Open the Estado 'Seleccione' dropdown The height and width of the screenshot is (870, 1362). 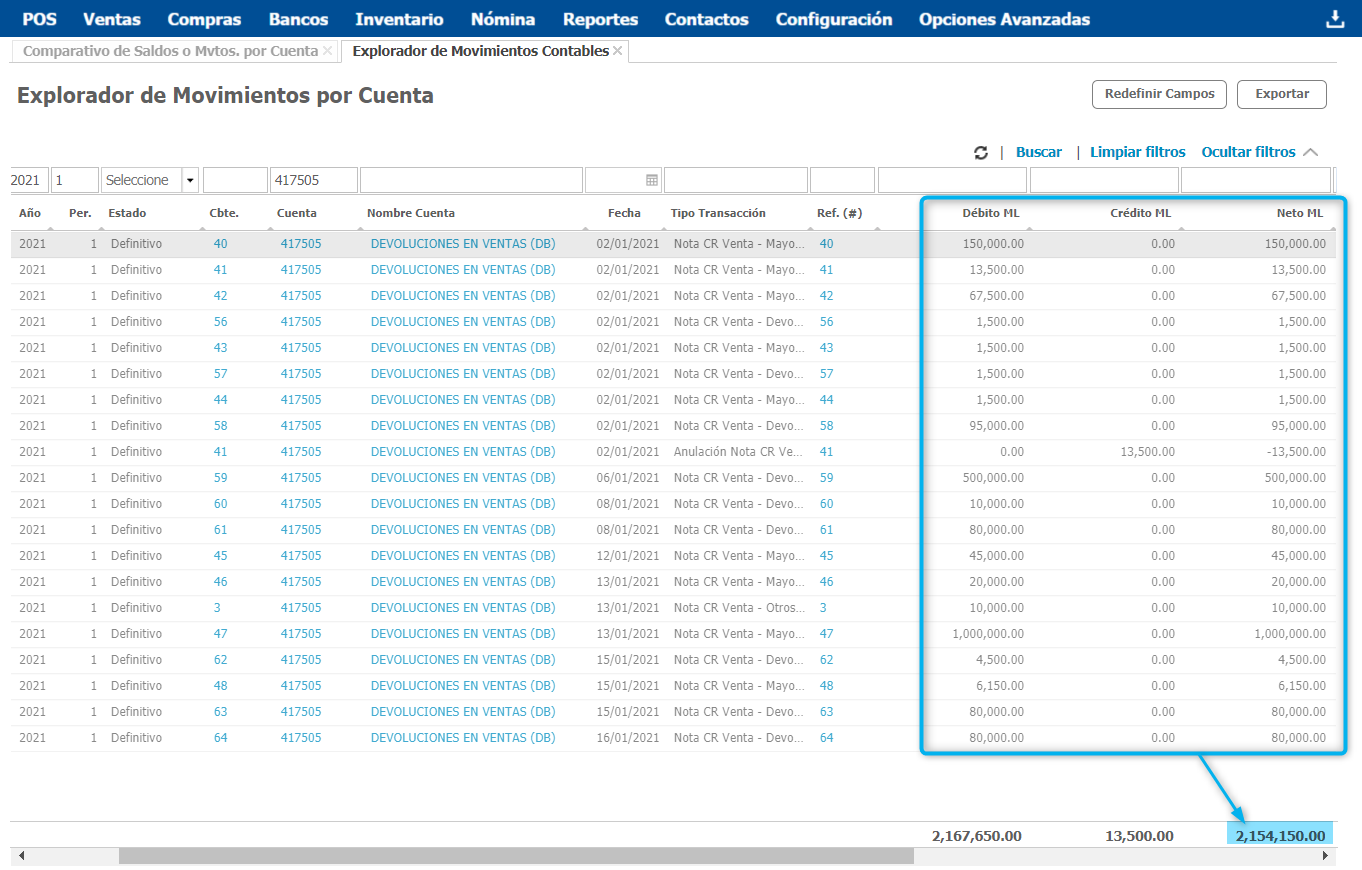tap(190, 180)
